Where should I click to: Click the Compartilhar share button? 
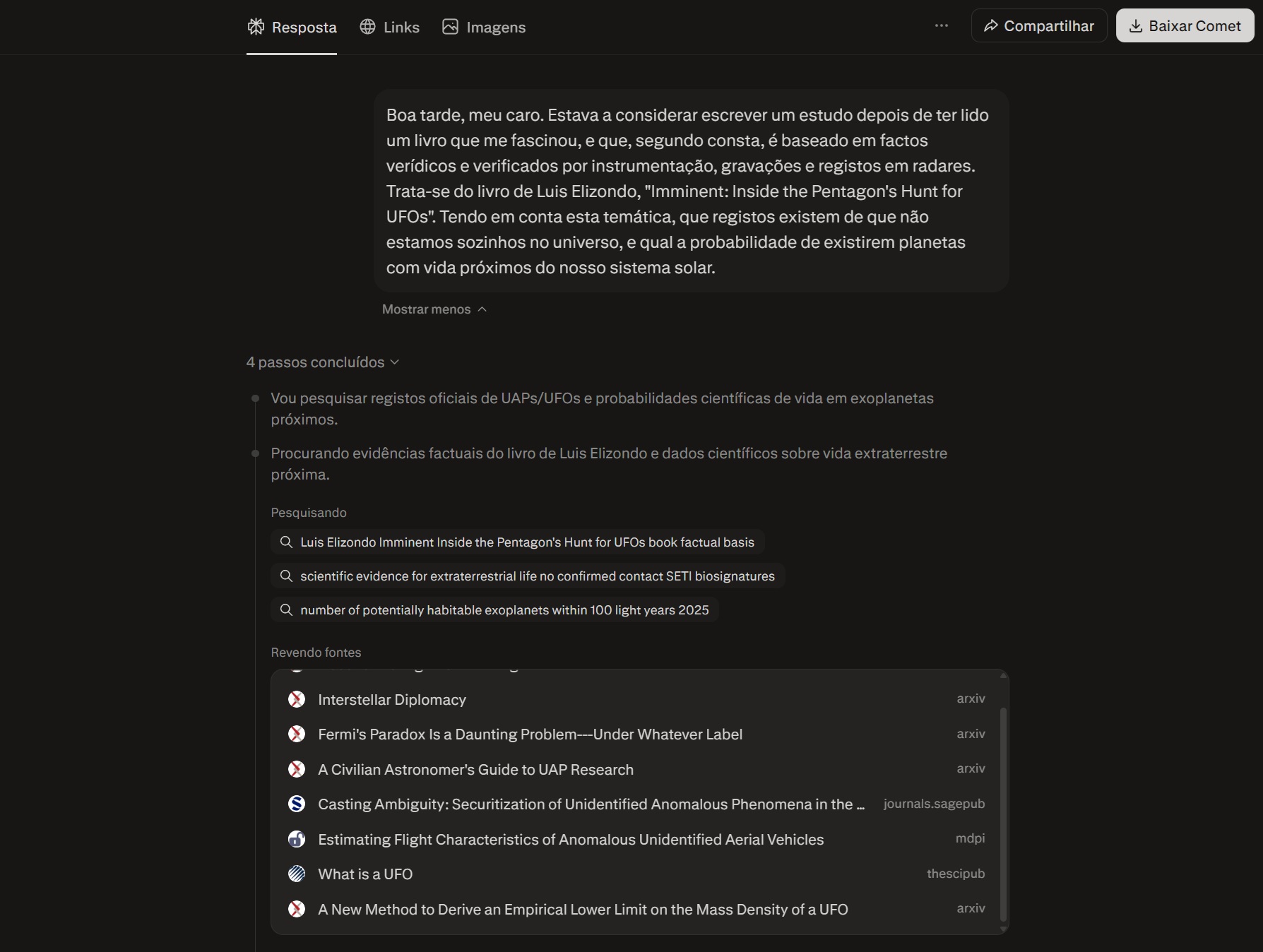coord(1038,26)
